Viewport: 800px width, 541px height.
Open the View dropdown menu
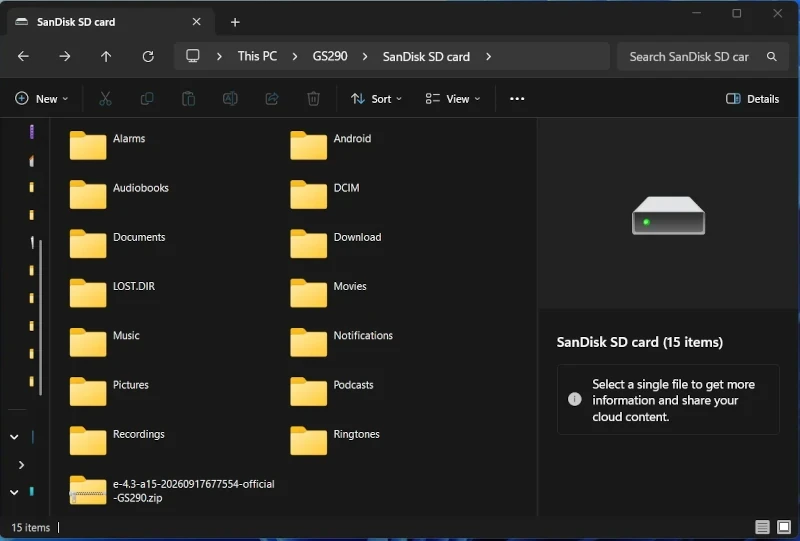[x=453, y=99]
